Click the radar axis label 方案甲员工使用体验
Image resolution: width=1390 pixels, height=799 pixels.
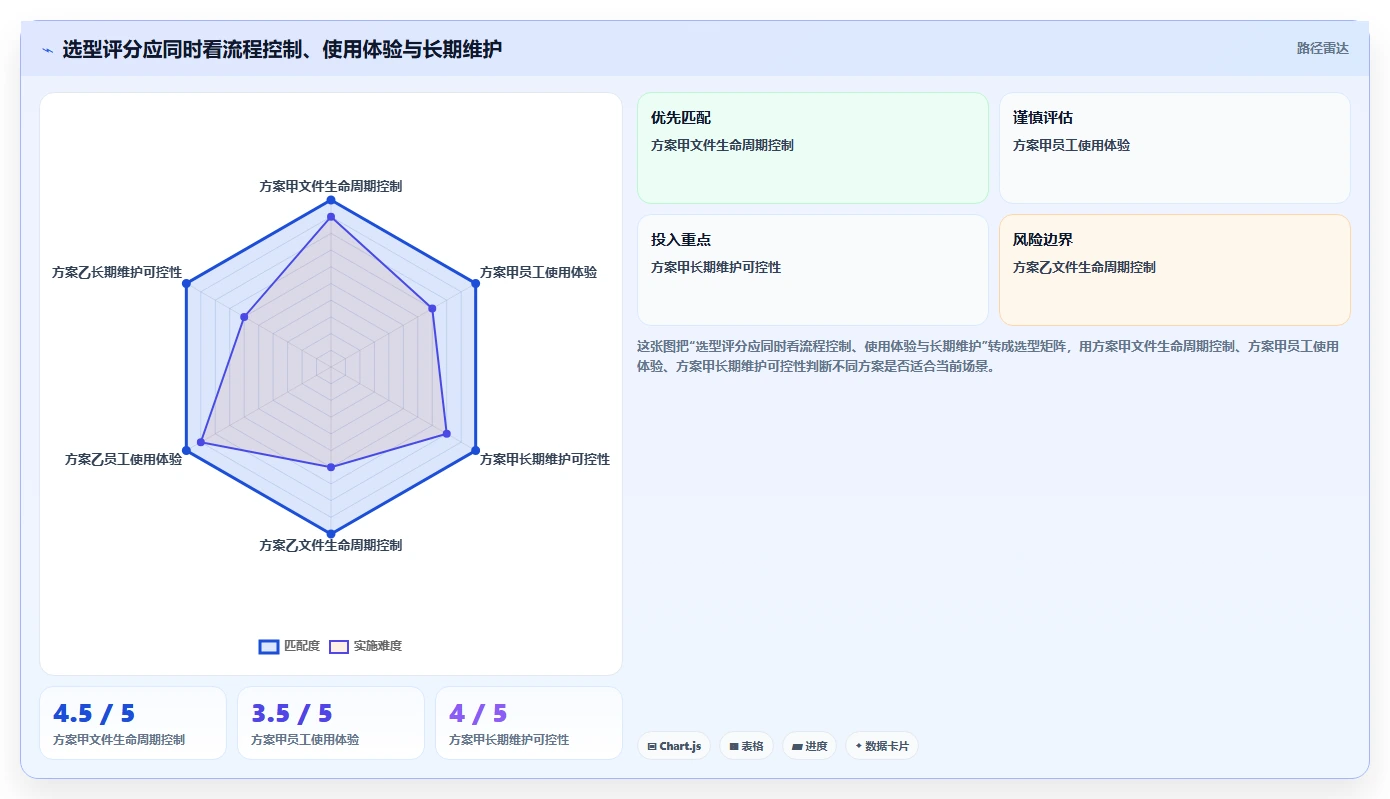[539, 272]
